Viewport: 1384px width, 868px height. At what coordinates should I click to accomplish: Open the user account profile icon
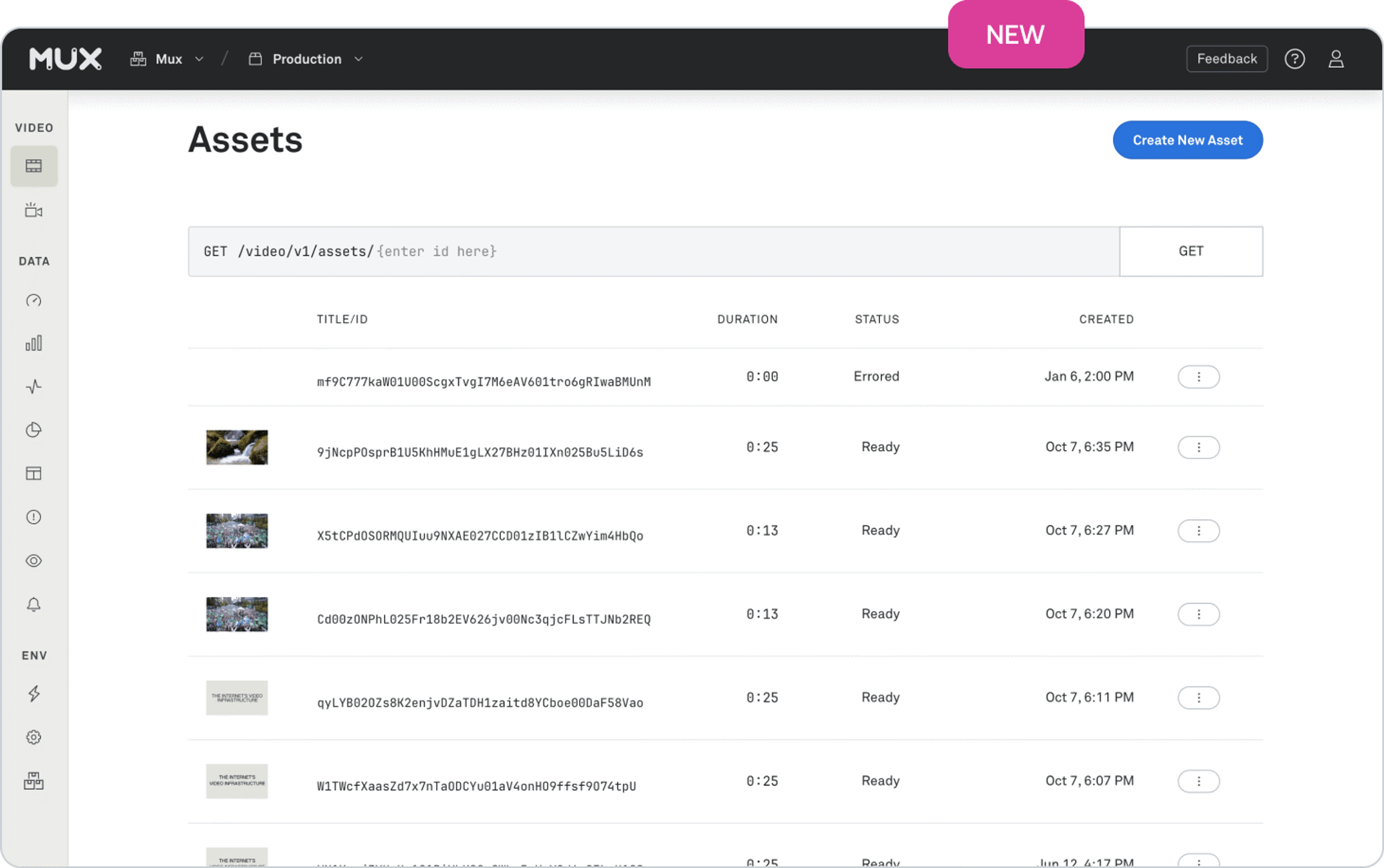pyautogui.click(x=1336, y=59)
